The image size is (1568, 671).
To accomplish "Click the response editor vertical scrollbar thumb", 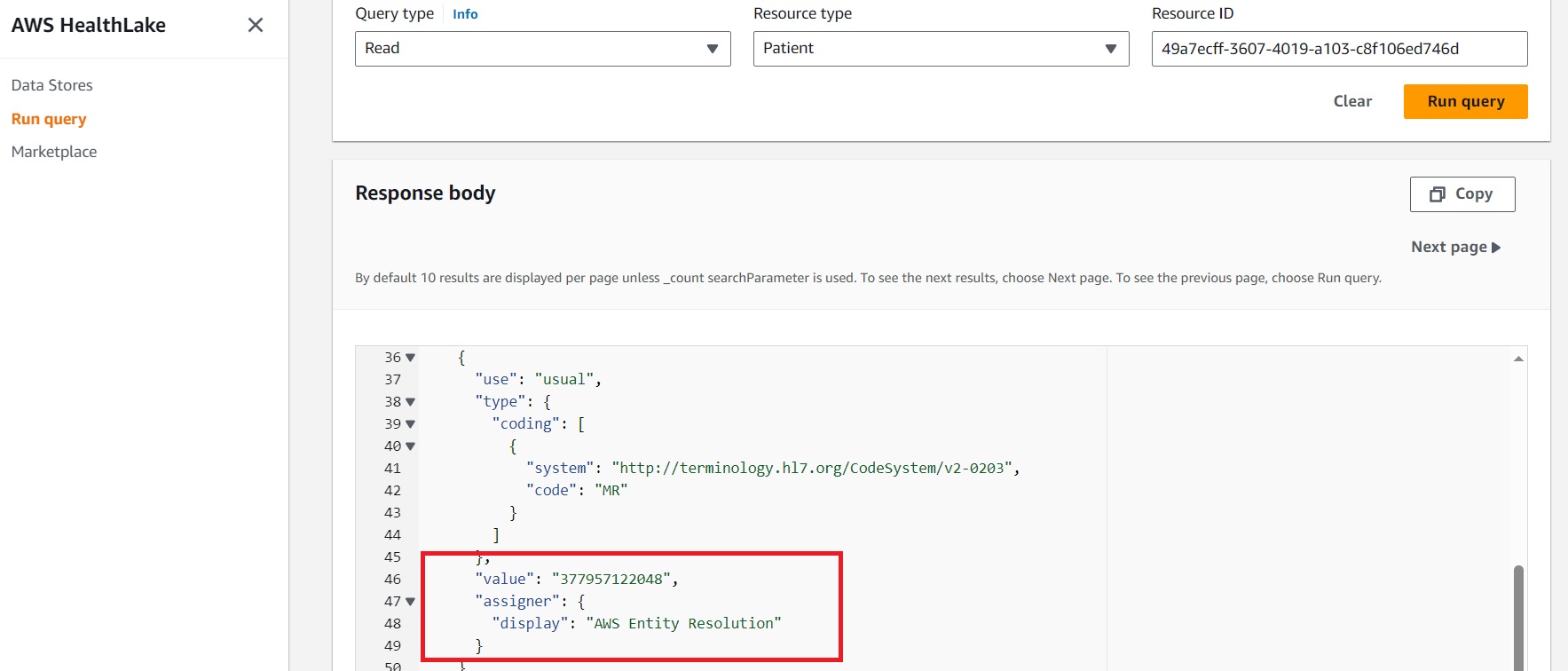I will click(x=1518, y=618).
